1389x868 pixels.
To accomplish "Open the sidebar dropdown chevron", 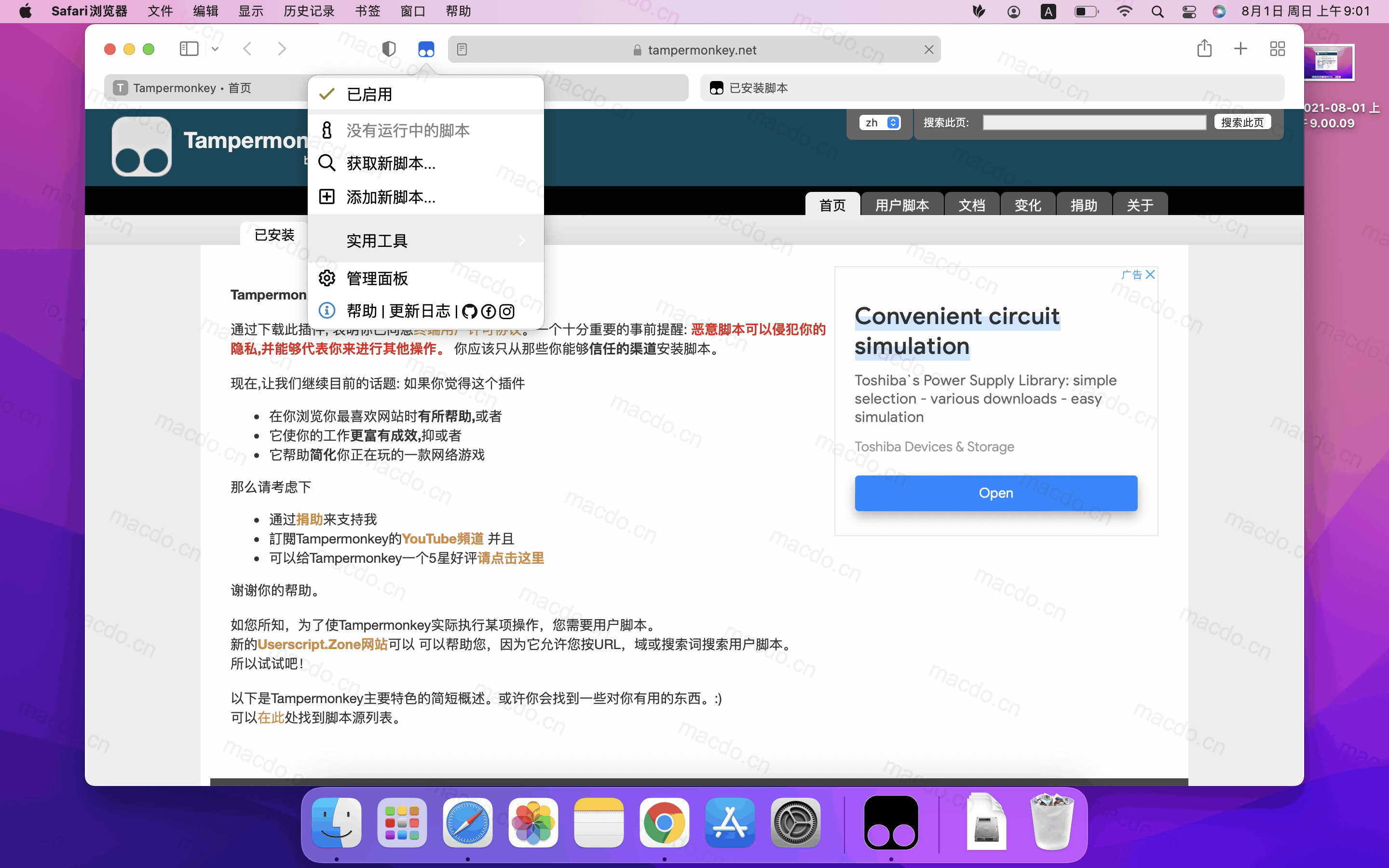I will pyautogui.click(x=215, y=49).
